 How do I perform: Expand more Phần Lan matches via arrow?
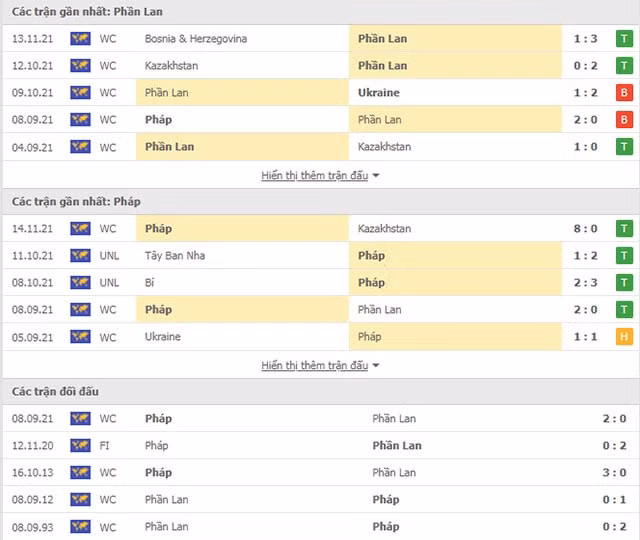[x=376, y=176]
